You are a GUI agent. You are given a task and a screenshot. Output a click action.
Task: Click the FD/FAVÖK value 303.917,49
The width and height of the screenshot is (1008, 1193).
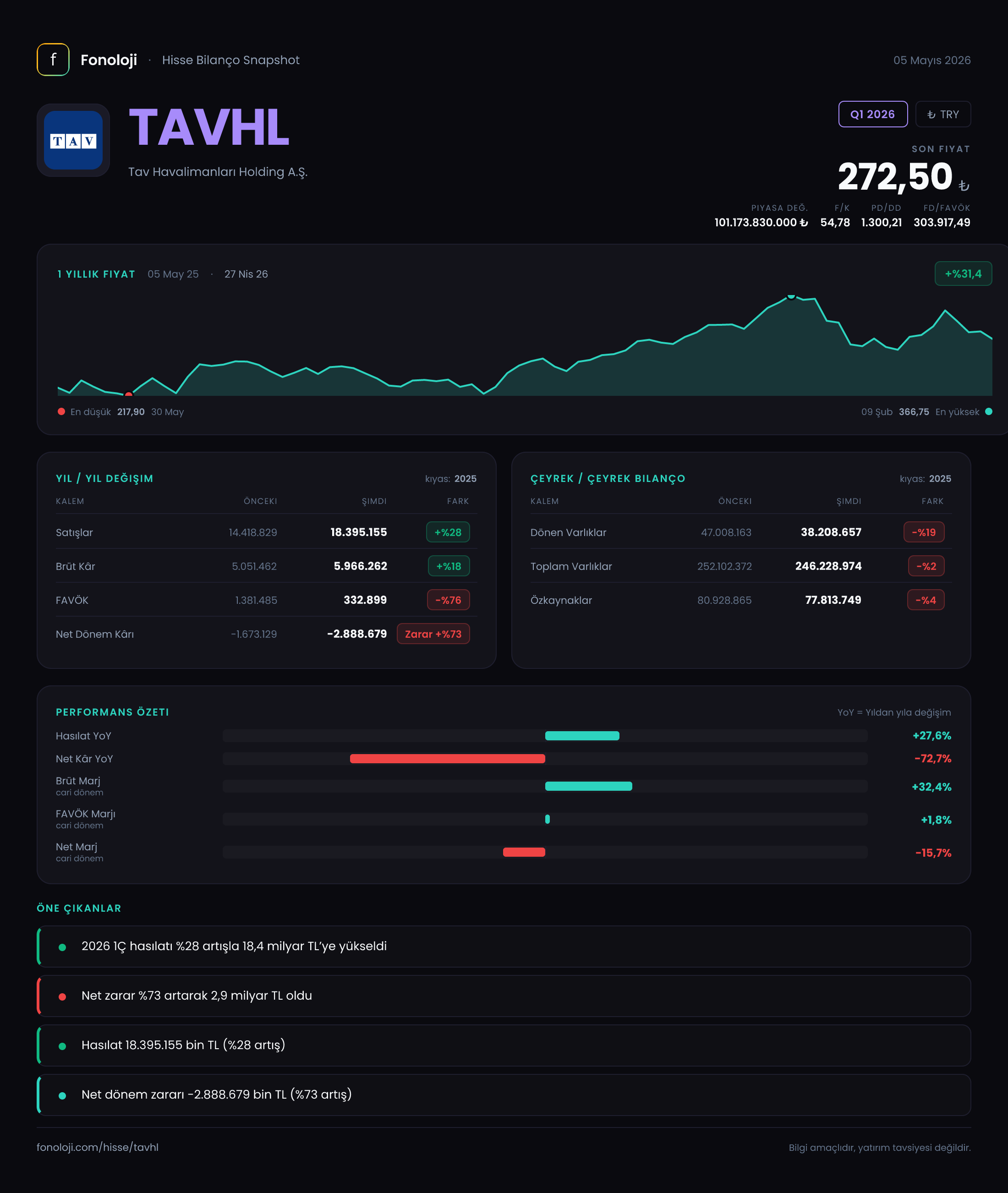click(x=942, y=222)
